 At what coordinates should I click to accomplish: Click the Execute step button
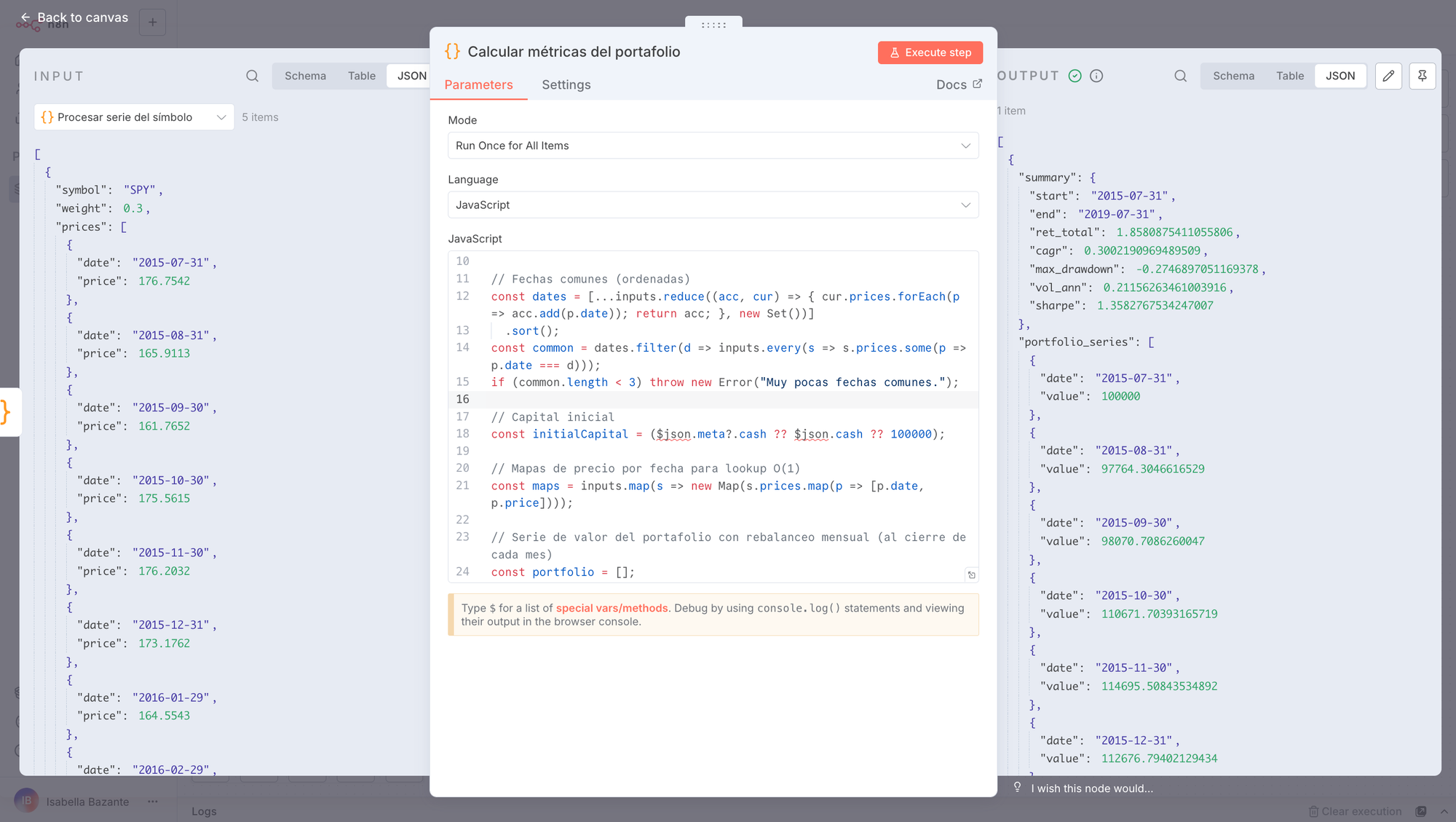pos(930,52)
